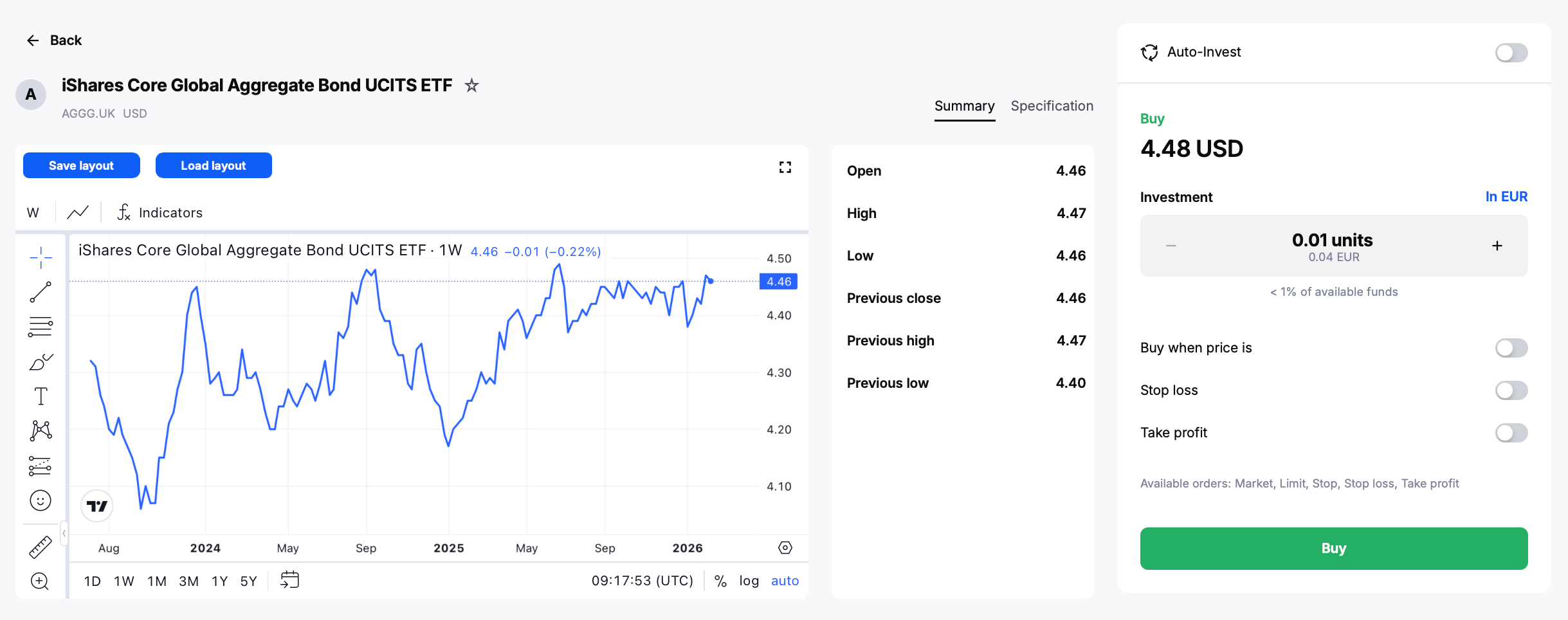
Task: Set chart range to 1D
Action: 93,581
